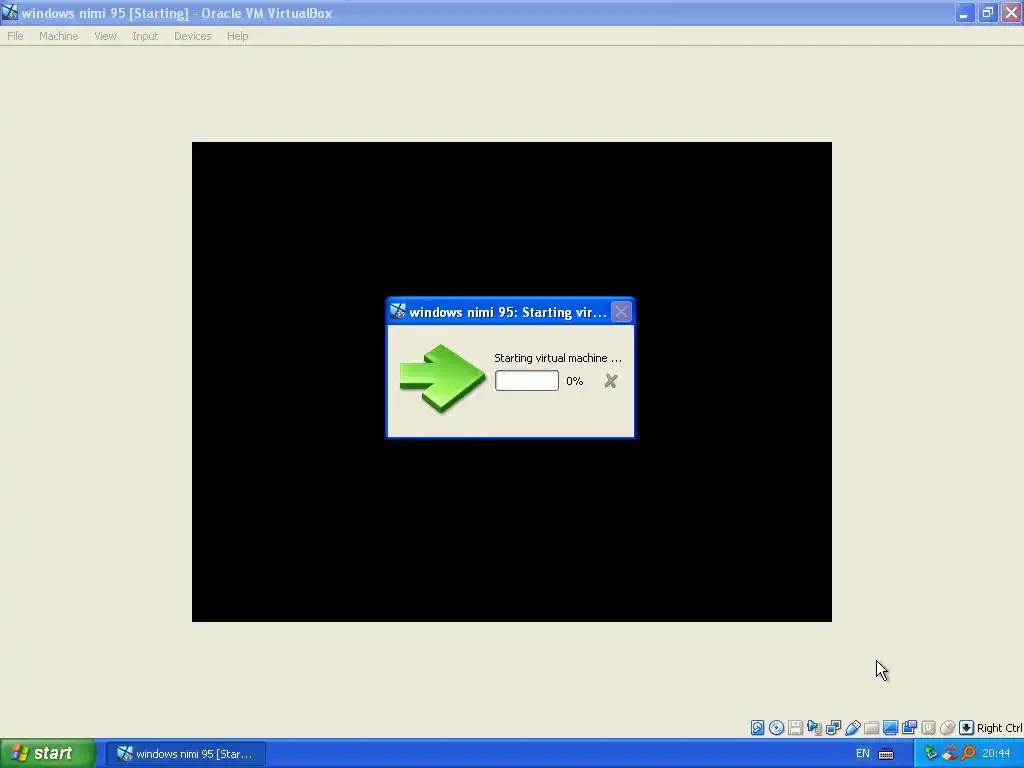The height and width of the screenshot is (768, 1024).
Task: Click the on-screen keyboard taskbar icon
Action: tap(886, 754)
